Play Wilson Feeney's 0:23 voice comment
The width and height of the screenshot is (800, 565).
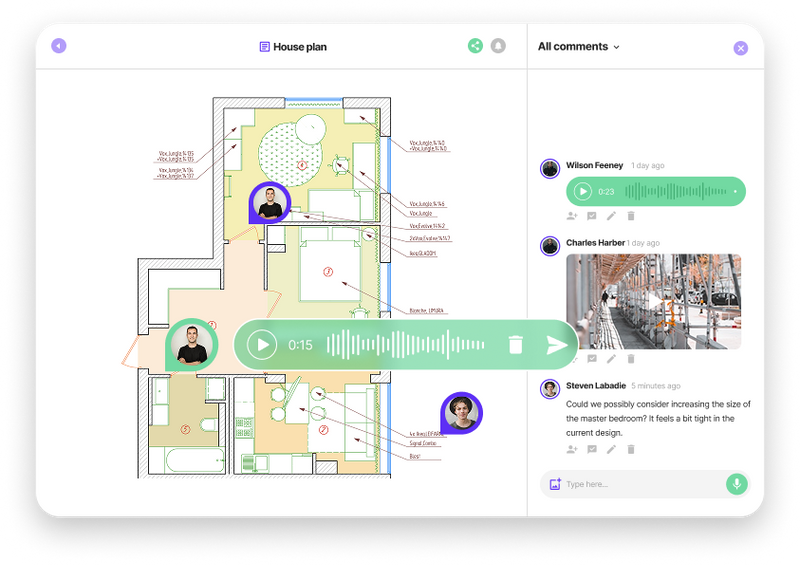tap(583, 191)
